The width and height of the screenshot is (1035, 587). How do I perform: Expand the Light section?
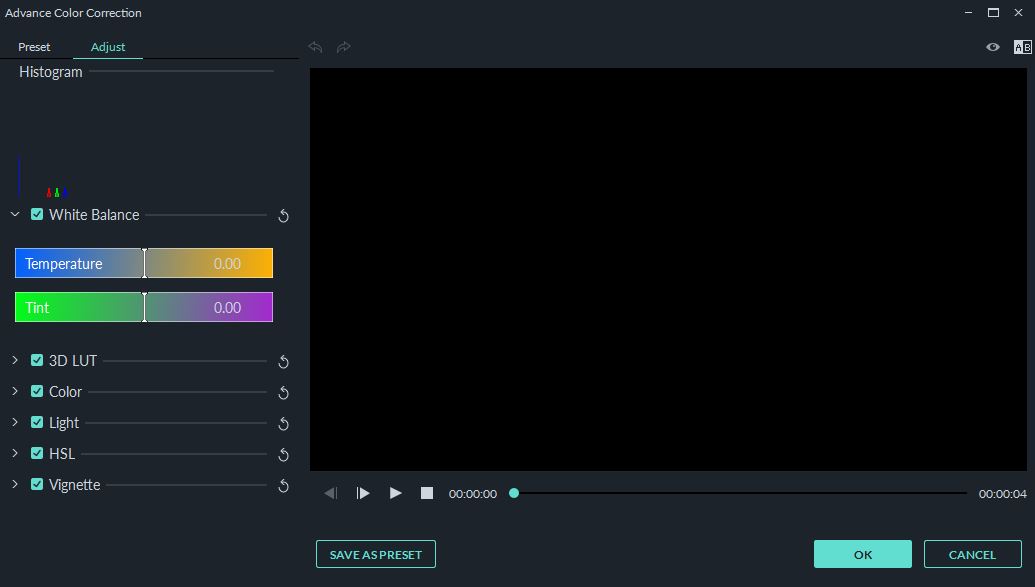click(x=15, y=422)
